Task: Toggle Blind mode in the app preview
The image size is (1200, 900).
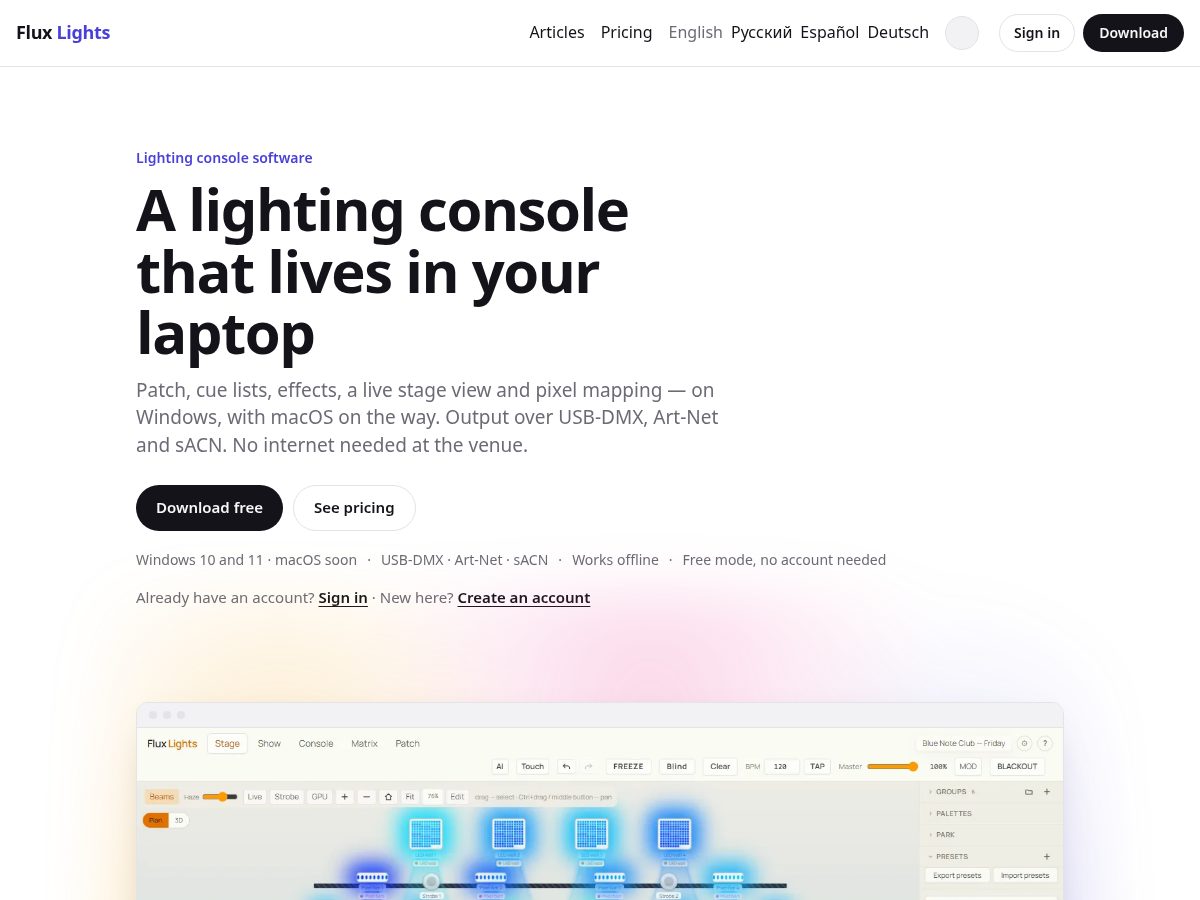Action: (677, 767)
